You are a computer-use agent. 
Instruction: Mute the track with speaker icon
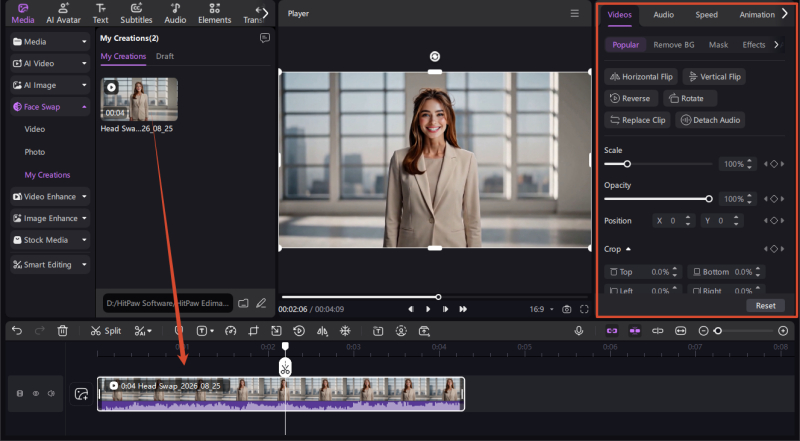pos(51,394)
